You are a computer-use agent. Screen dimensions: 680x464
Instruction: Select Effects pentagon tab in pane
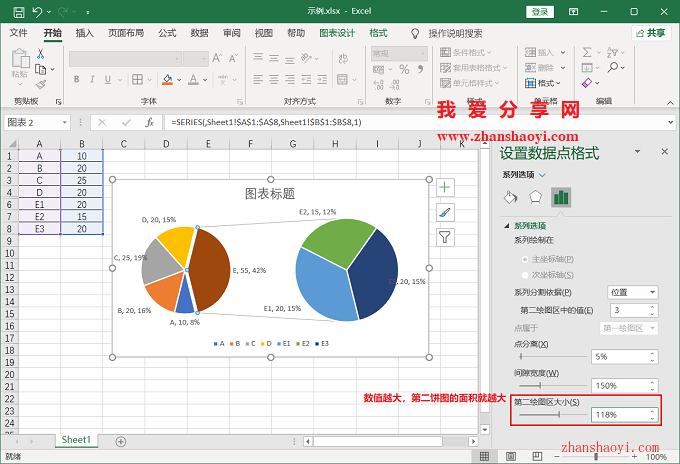536,197
